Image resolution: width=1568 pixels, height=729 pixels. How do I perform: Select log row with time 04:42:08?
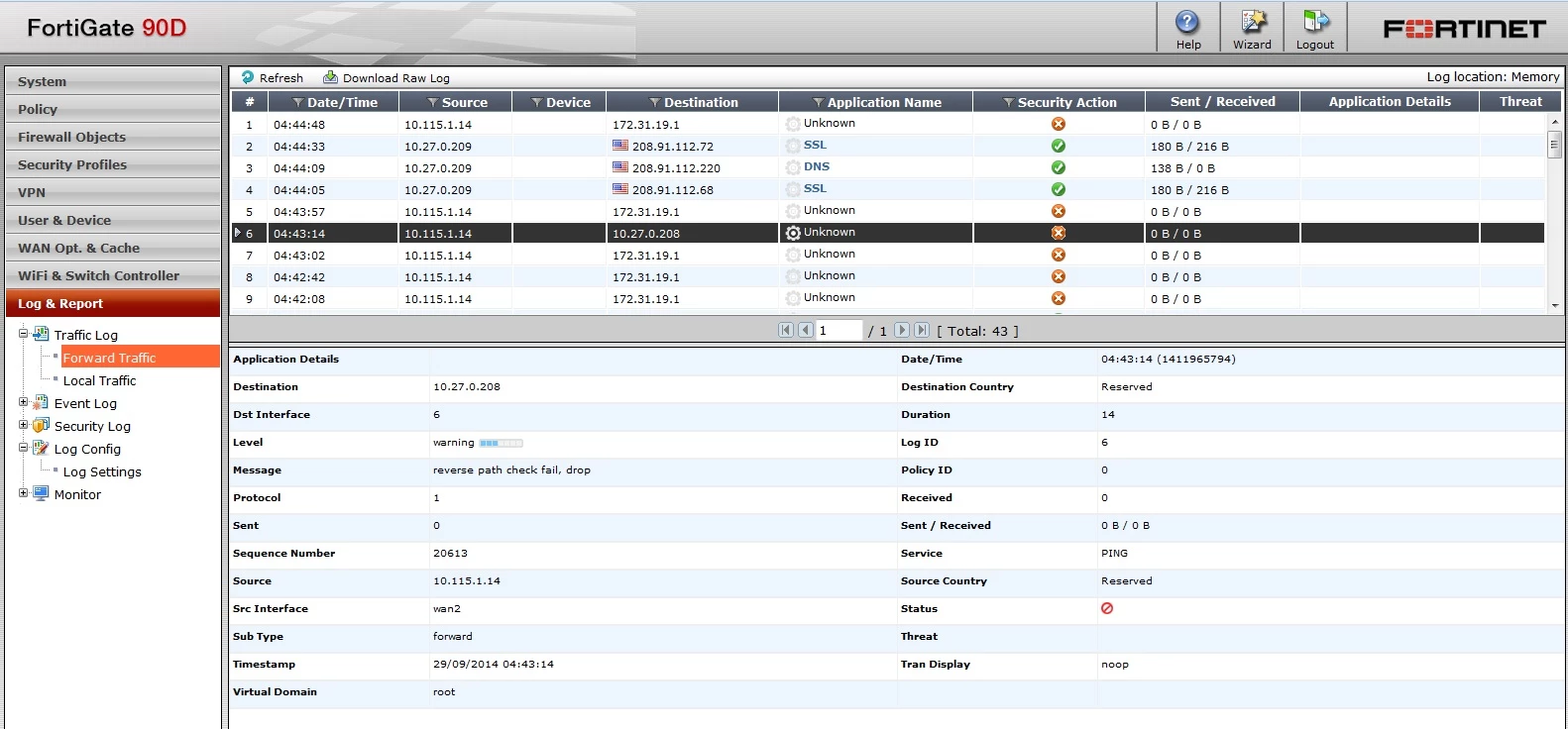click(x=887, y=298)
